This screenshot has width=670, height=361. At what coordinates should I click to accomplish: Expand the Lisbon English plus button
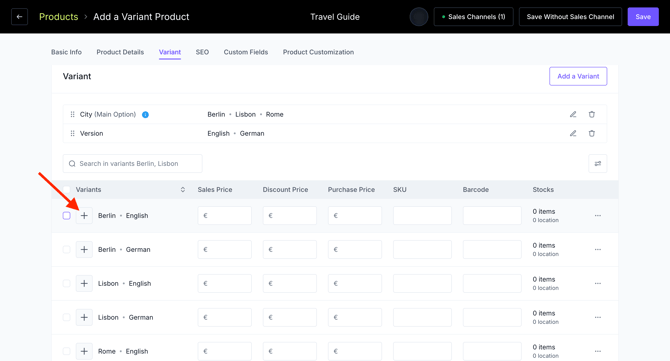point(84,284)
